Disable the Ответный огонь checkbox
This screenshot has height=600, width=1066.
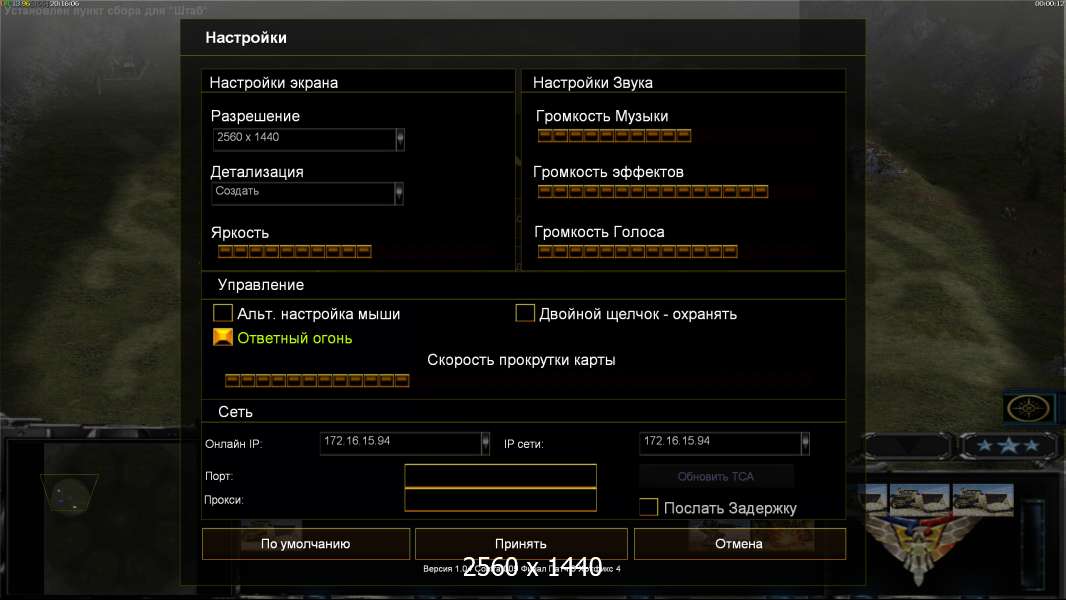click(x=223, y=338)
